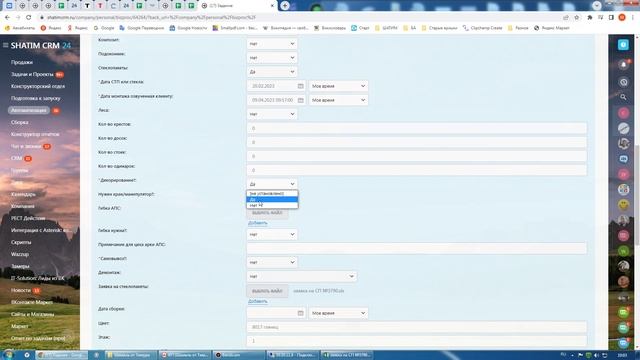Open the Новости sidebar item
The height and width of the screenshot is (360, 640).
tap(21, 290)
